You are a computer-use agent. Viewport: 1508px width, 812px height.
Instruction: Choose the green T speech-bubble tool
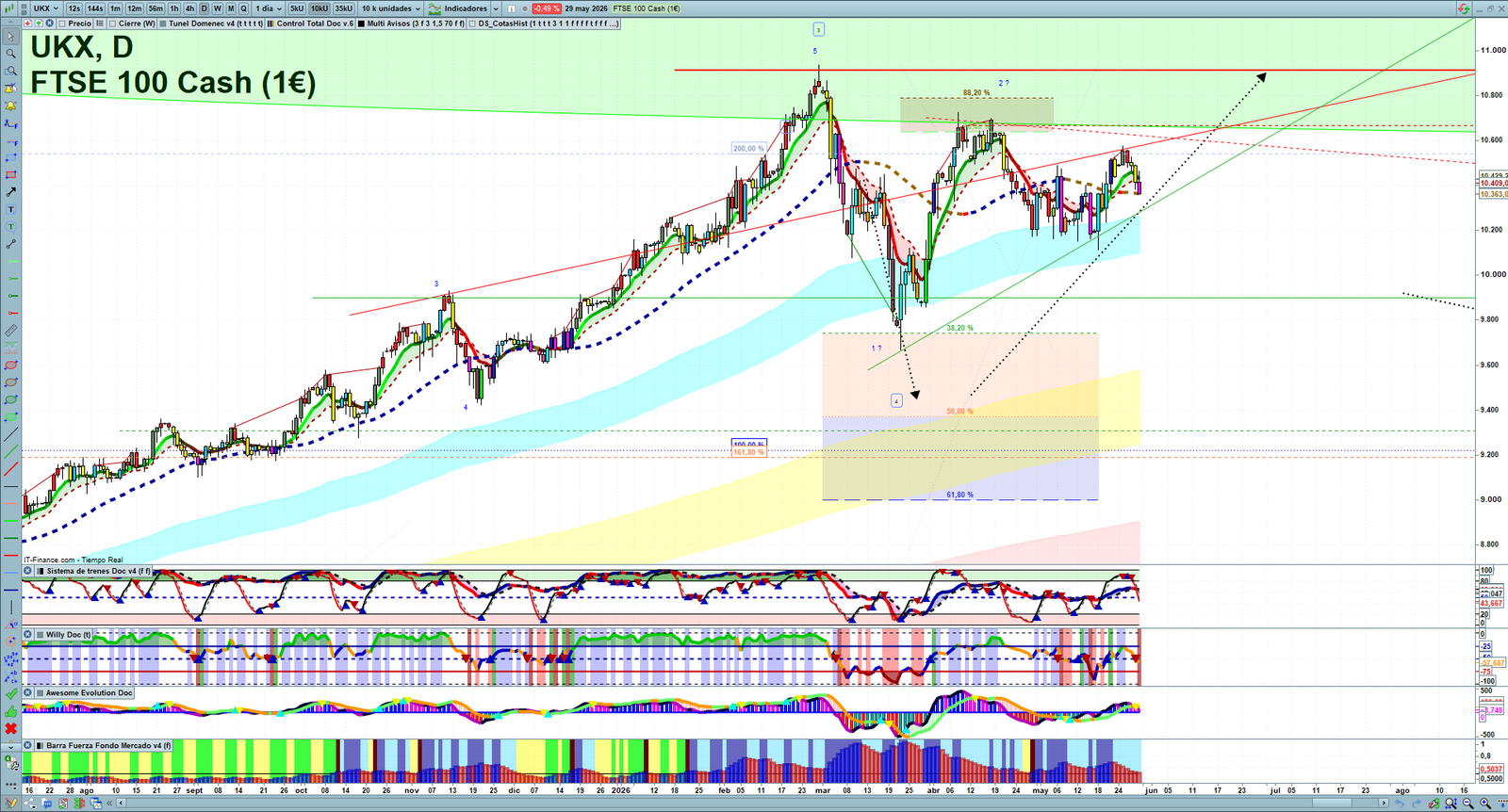[x=10, y=226]
